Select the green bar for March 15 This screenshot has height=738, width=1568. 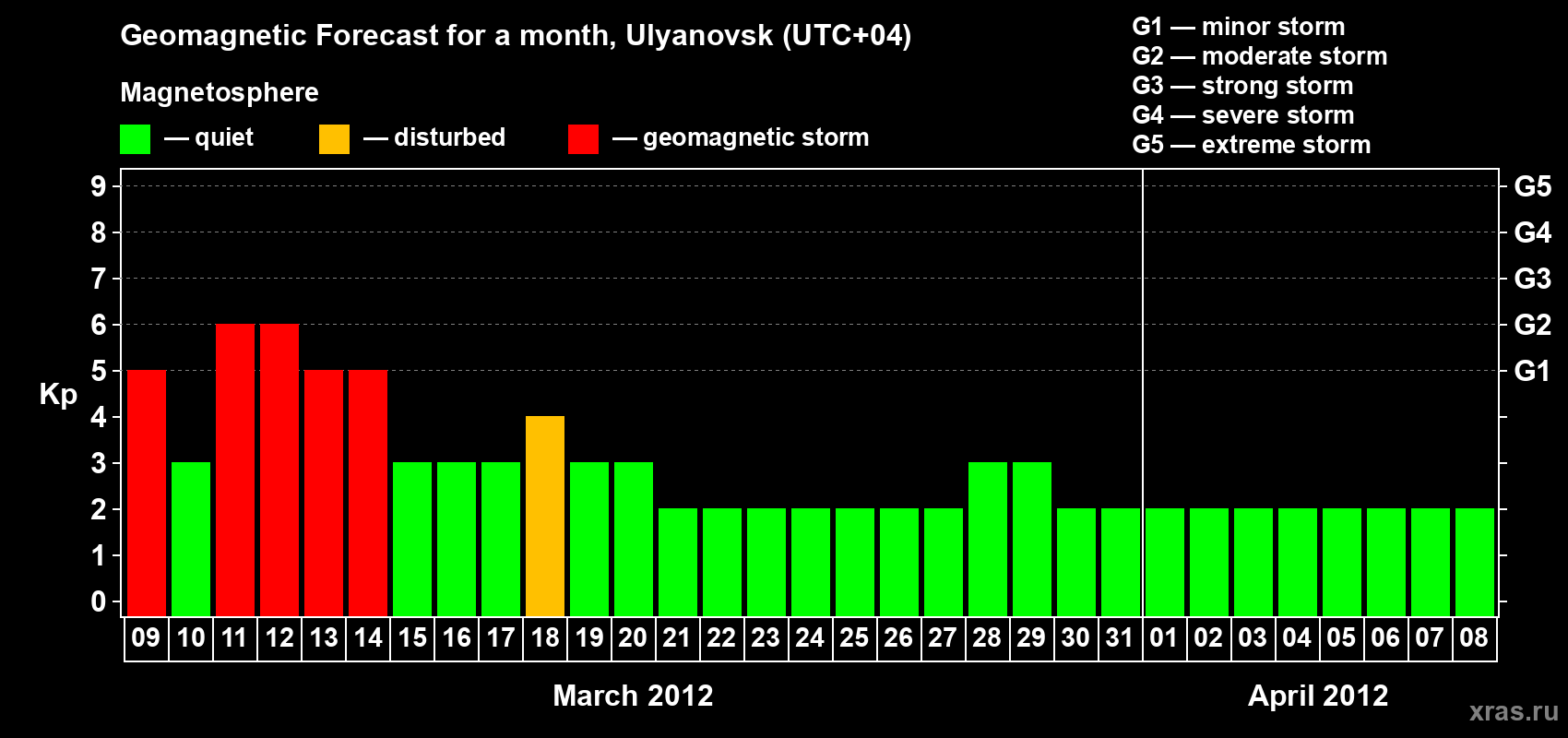coord(412,539)
